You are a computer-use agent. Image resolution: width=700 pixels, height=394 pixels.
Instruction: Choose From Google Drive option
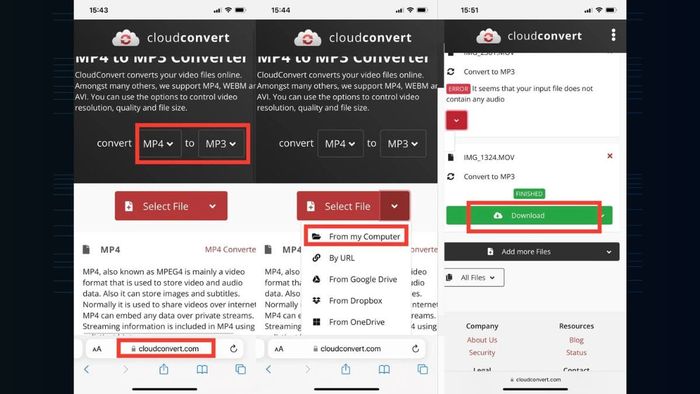coord(356,279)
